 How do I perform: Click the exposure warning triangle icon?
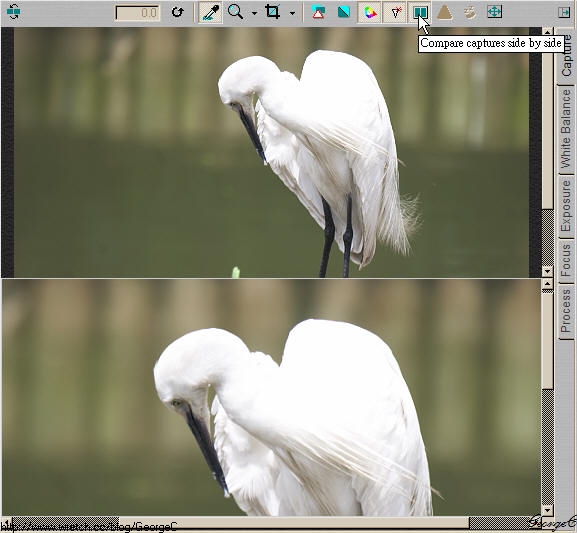tap(318, 13)
